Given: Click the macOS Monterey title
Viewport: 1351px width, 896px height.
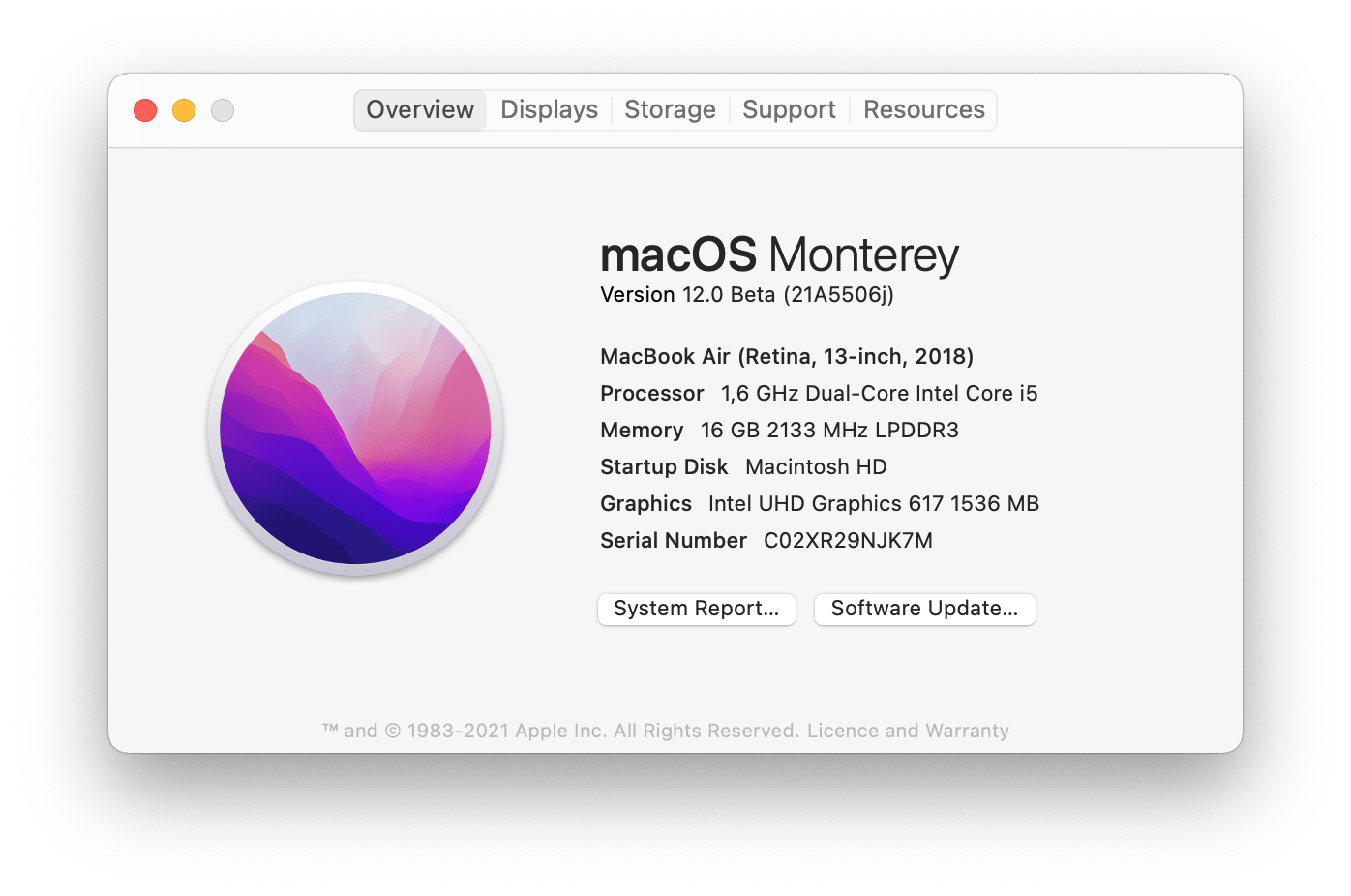Looking at the screenshot, I should [x=778, y=254].
